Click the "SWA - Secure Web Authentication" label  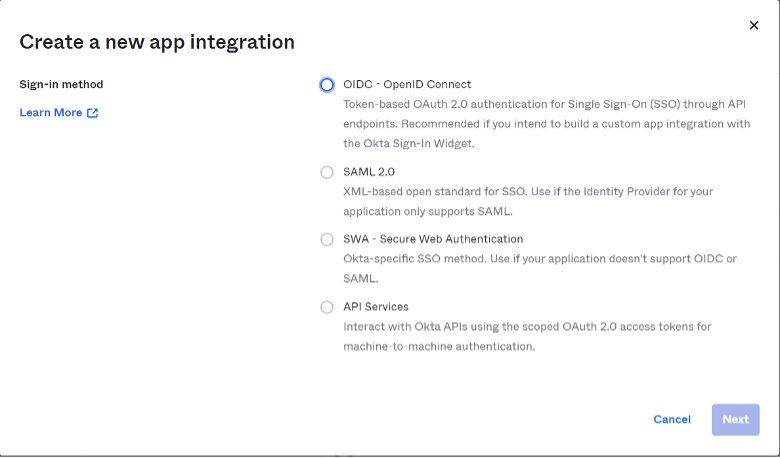433,239
